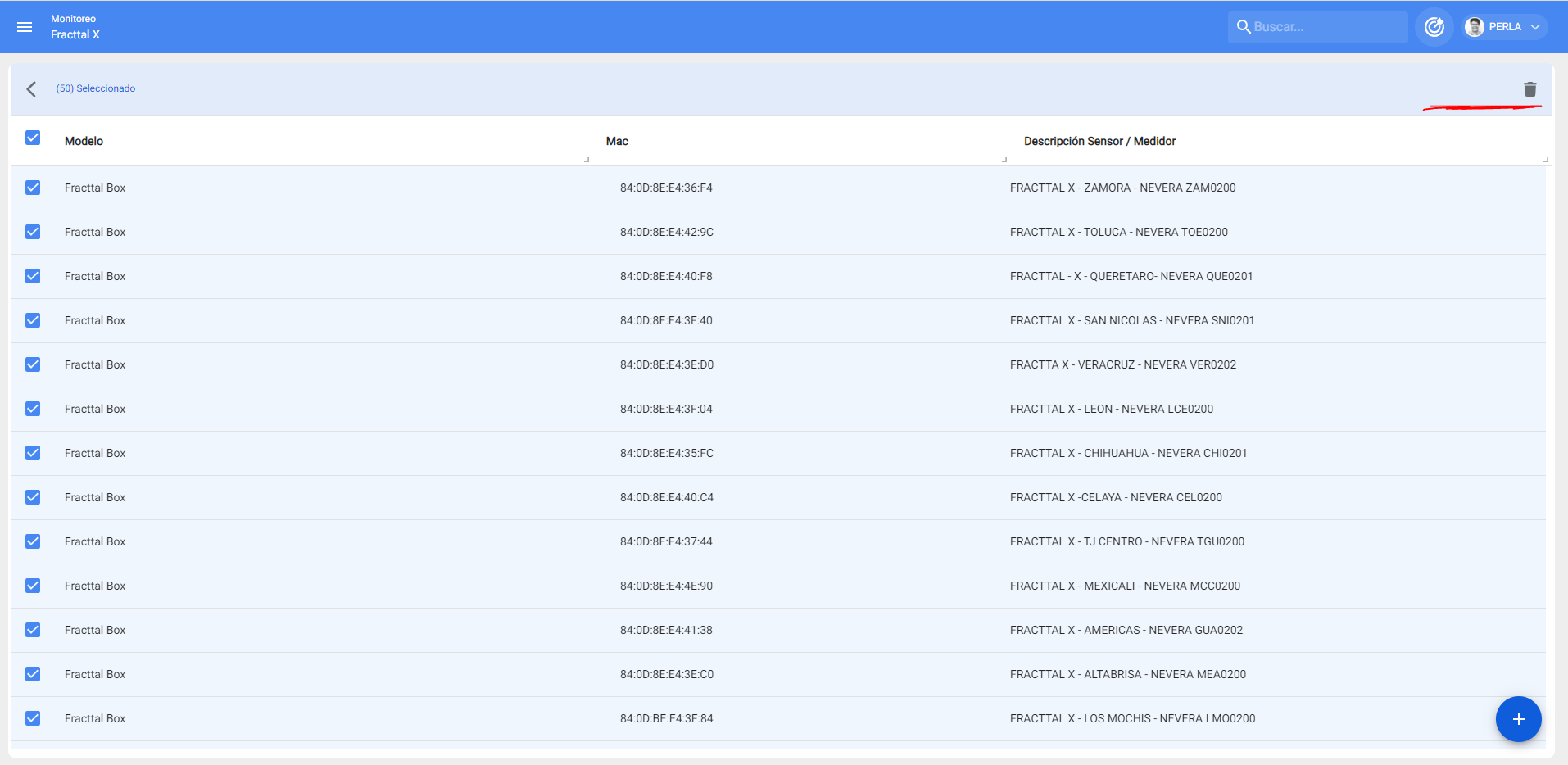Deselect the LOS MOCHIS row checkbox
Image resolution: width=1568 pixels, height=765 pixels.
(33, 718)
